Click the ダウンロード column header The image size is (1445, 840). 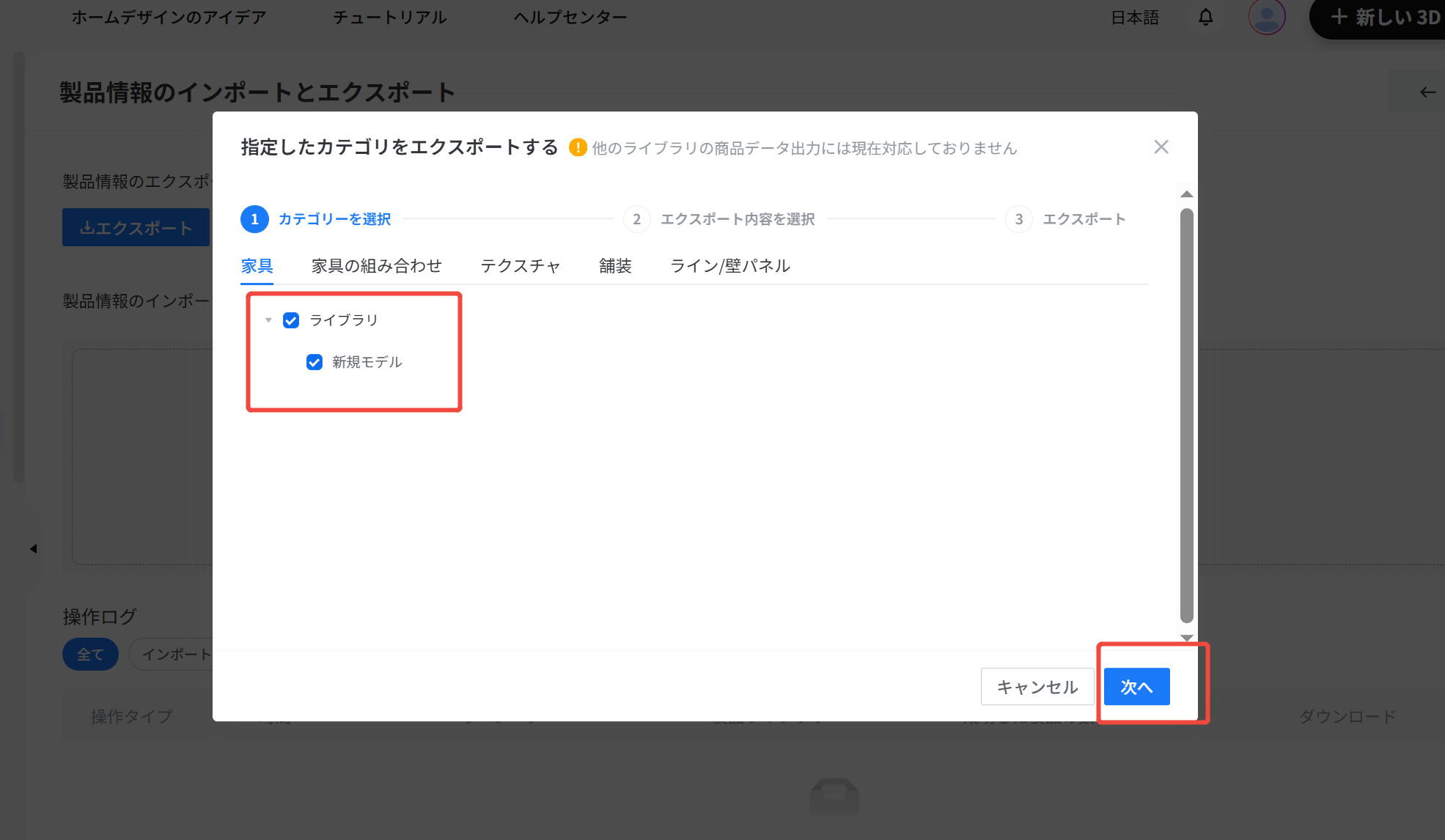(x=1347, y=716)
